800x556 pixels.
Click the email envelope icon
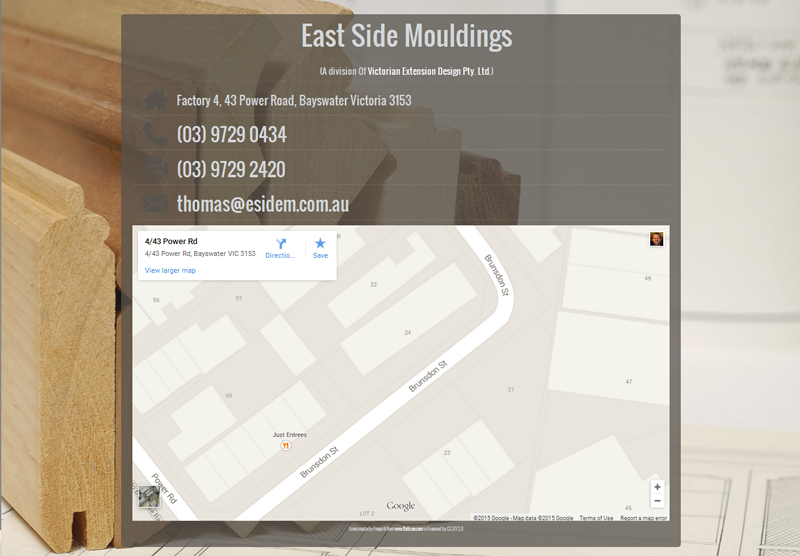pos(155,204)
